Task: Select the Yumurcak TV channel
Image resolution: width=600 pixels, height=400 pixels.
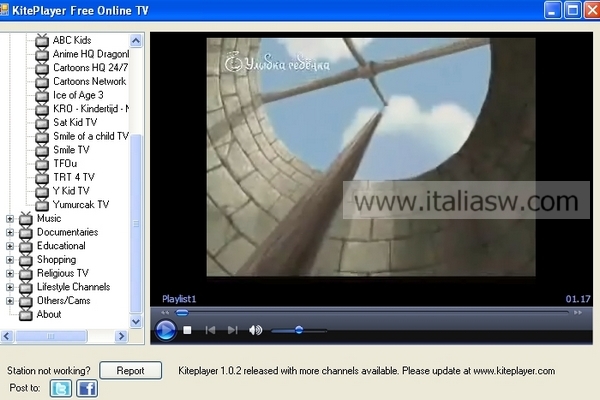Action: (x=81, y=204)
